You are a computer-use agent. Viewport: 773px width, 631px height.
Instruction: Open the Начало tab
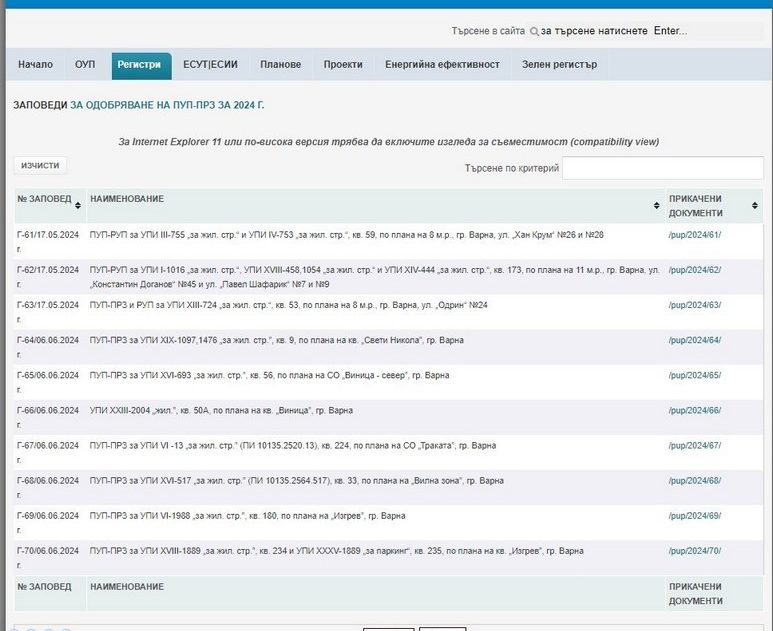[36, 65]
